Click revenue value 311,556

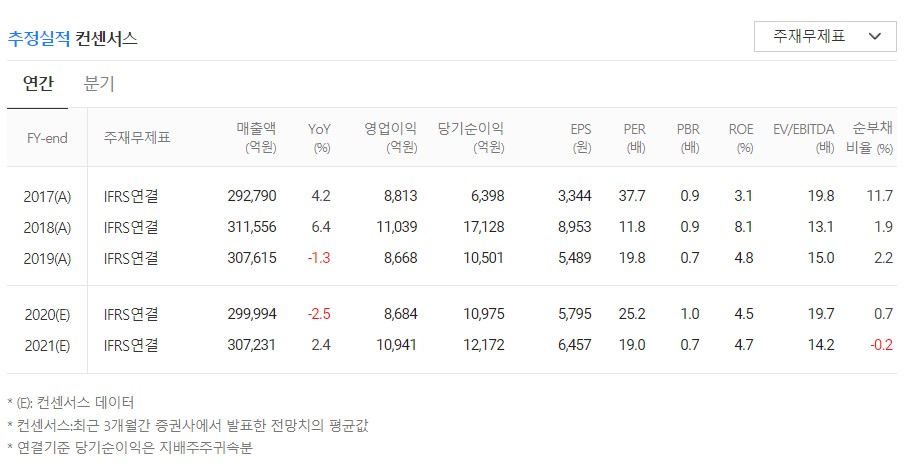click(x=252, y=227)
